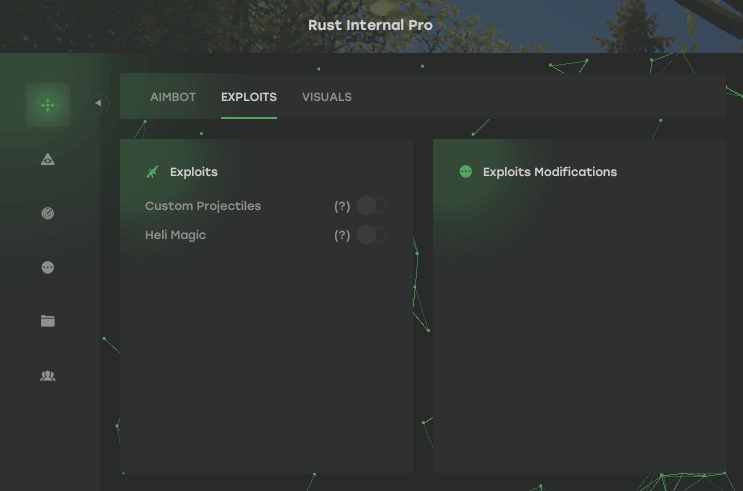Open the eye-triangle visuals sidebar icon
Viewport: 743px width, 491px height.
coord(48,159)
